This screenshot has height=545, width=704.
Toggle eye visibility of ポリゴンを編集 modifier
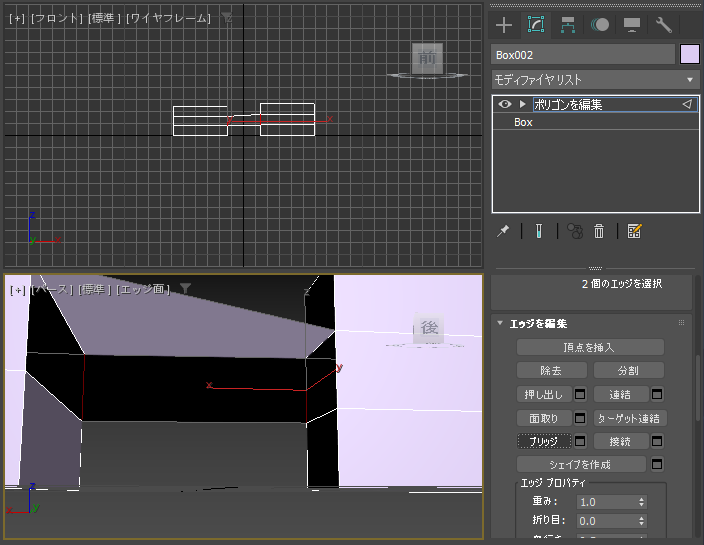(x=505, y=104)
